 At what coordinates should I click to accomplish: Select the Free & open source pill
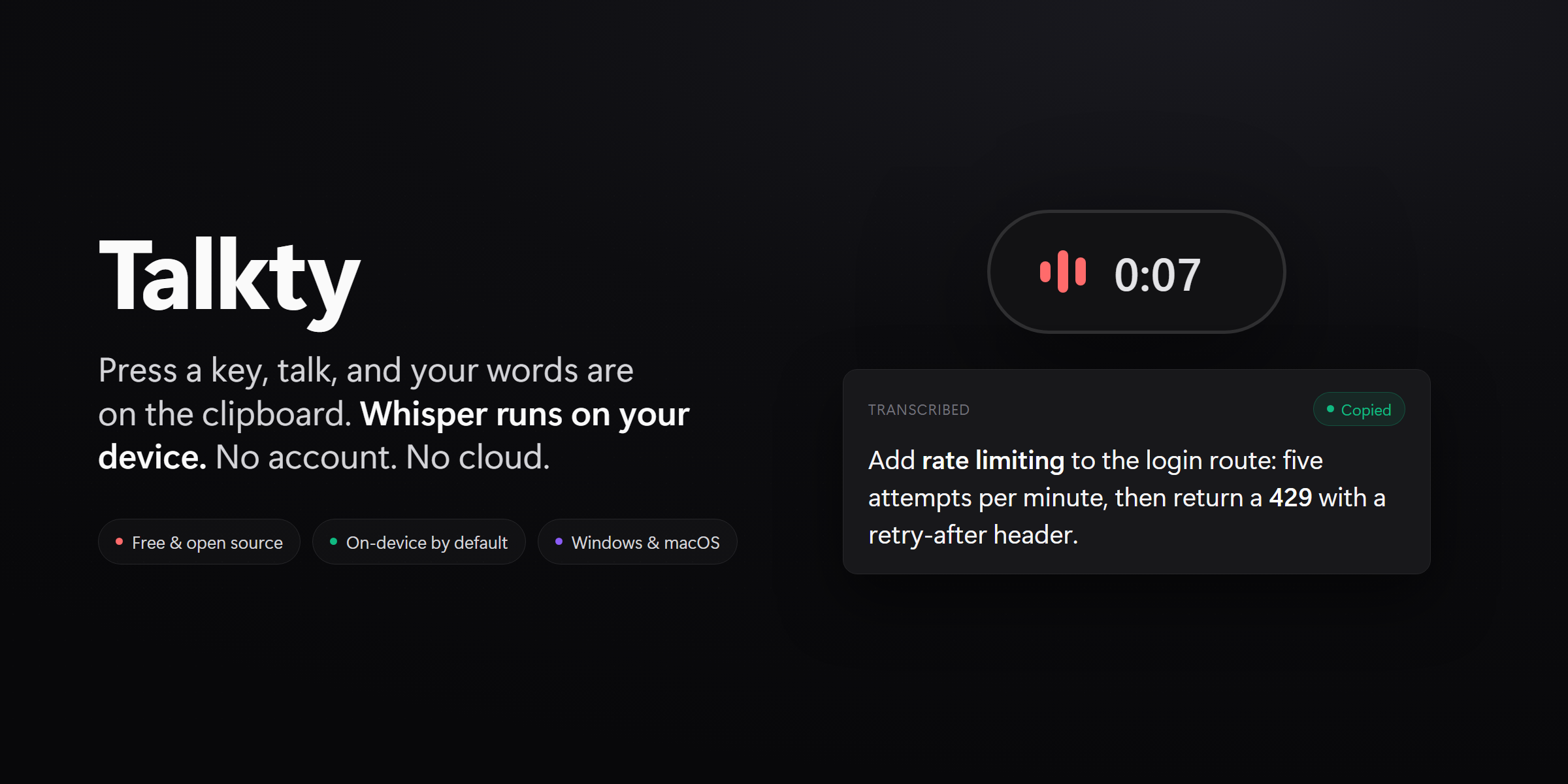click(x=199, y=542)
